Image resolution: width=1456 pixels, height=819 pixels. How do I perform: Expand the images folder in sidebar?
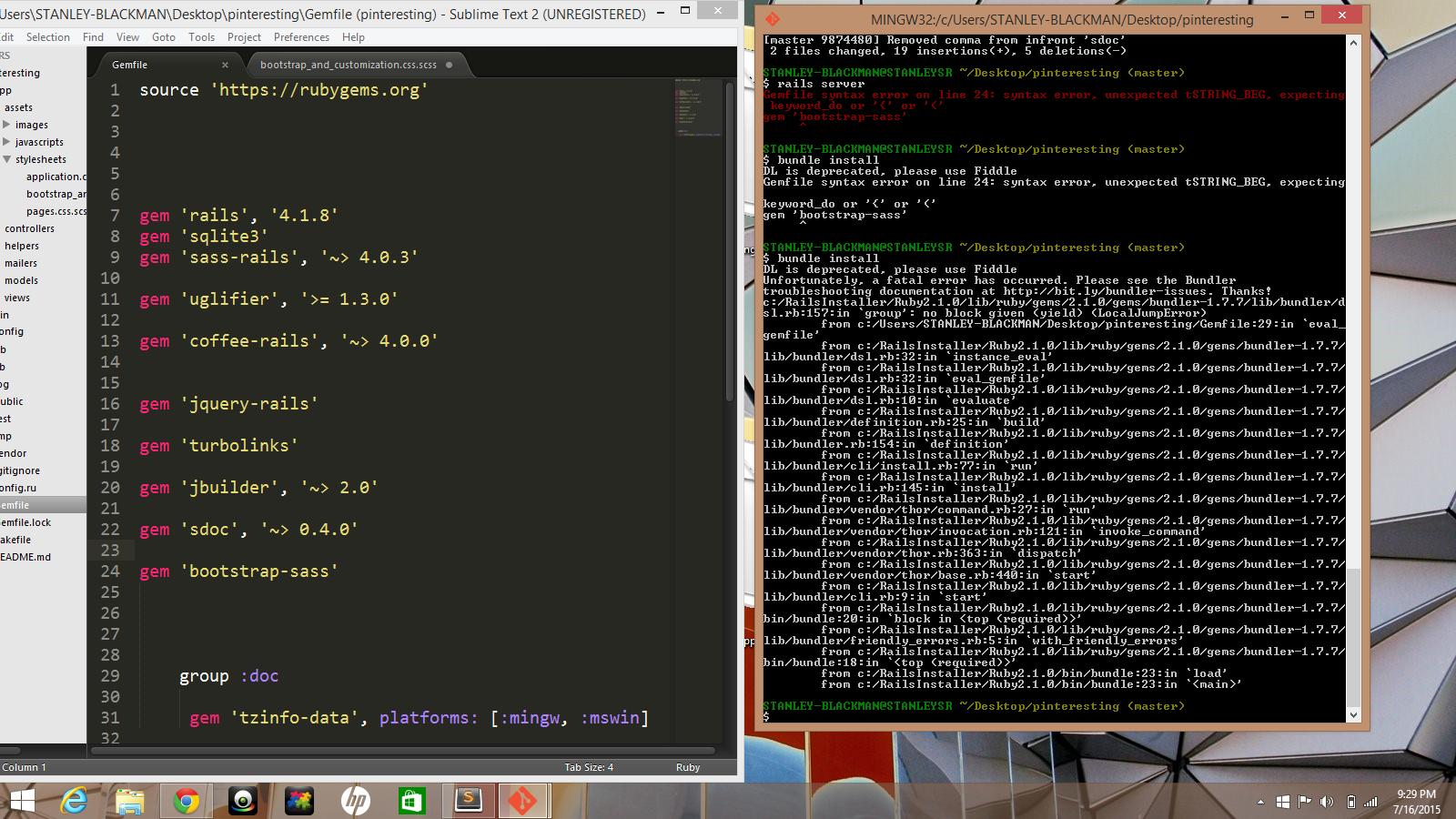7,125
